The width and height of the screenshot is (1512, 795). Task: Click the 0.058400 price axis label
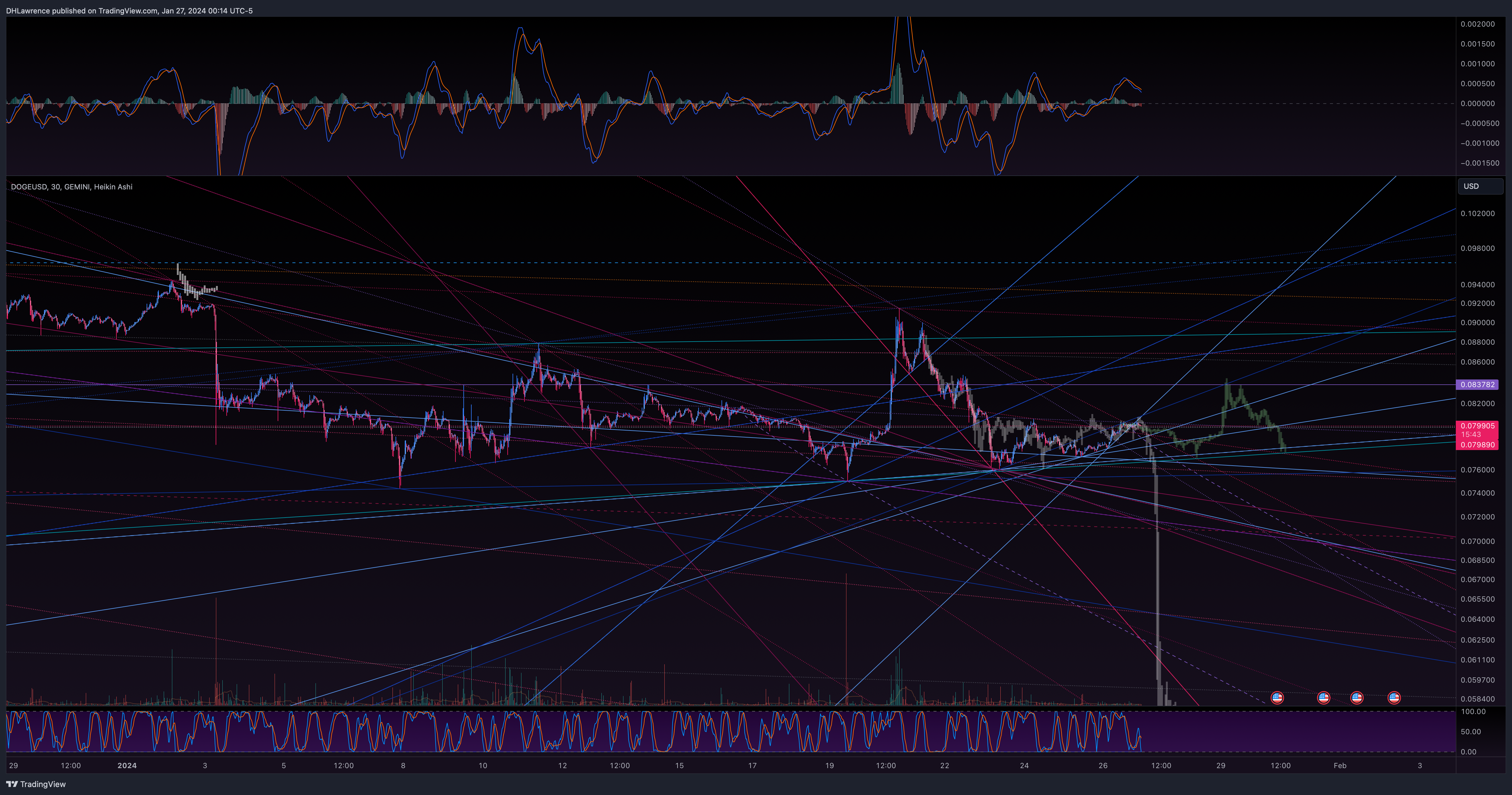tap(1477, 699)
